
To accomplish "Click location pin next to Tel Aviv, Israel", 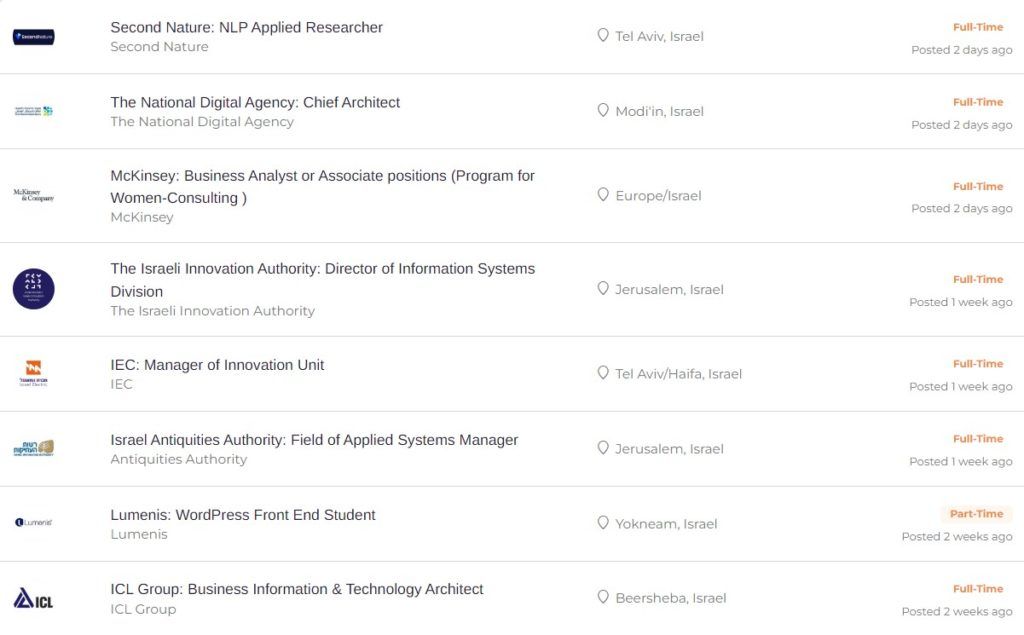I will tap(603, 35).
